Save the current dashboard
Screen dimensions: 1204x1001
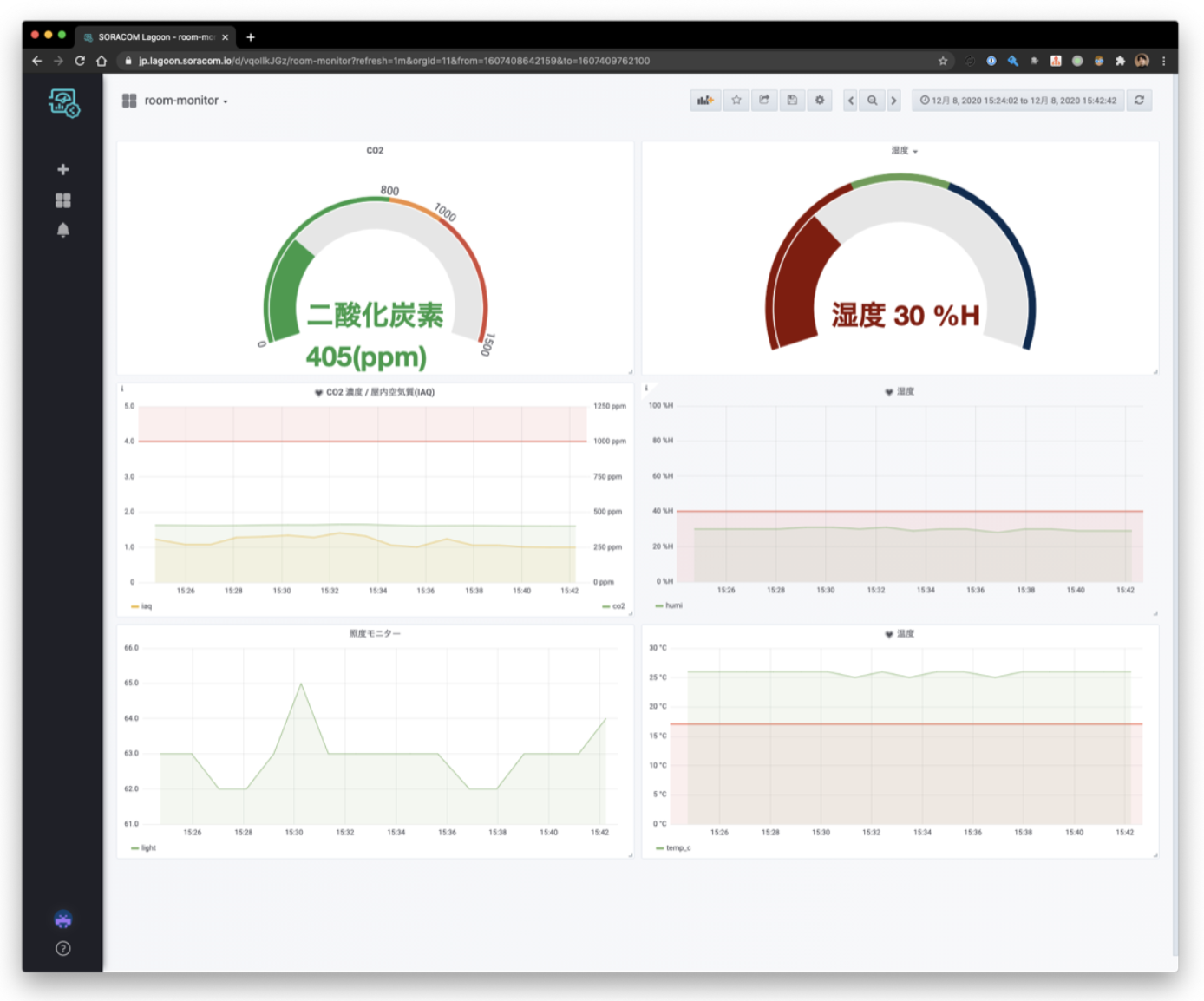(x=792, y=100)
